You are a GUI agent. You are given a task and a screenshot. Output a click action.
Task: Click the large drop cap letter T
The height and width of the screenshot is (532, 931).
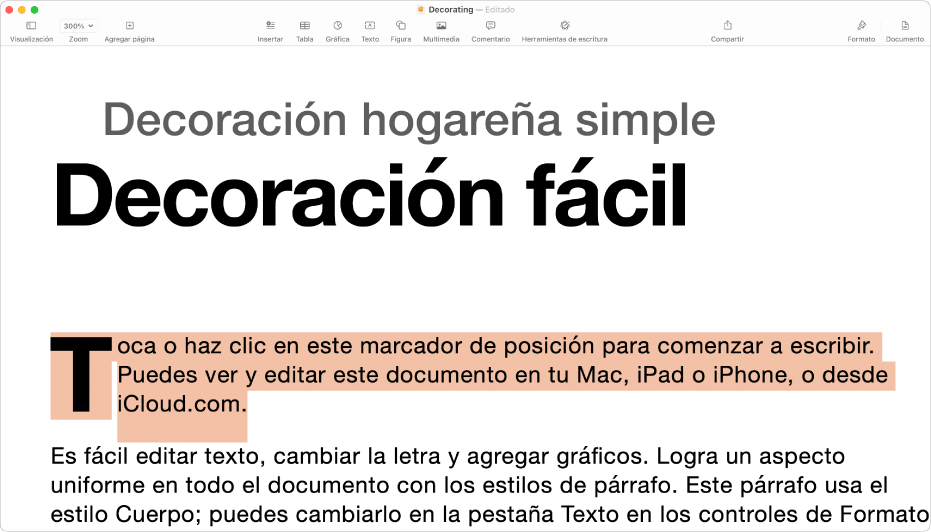81,375
